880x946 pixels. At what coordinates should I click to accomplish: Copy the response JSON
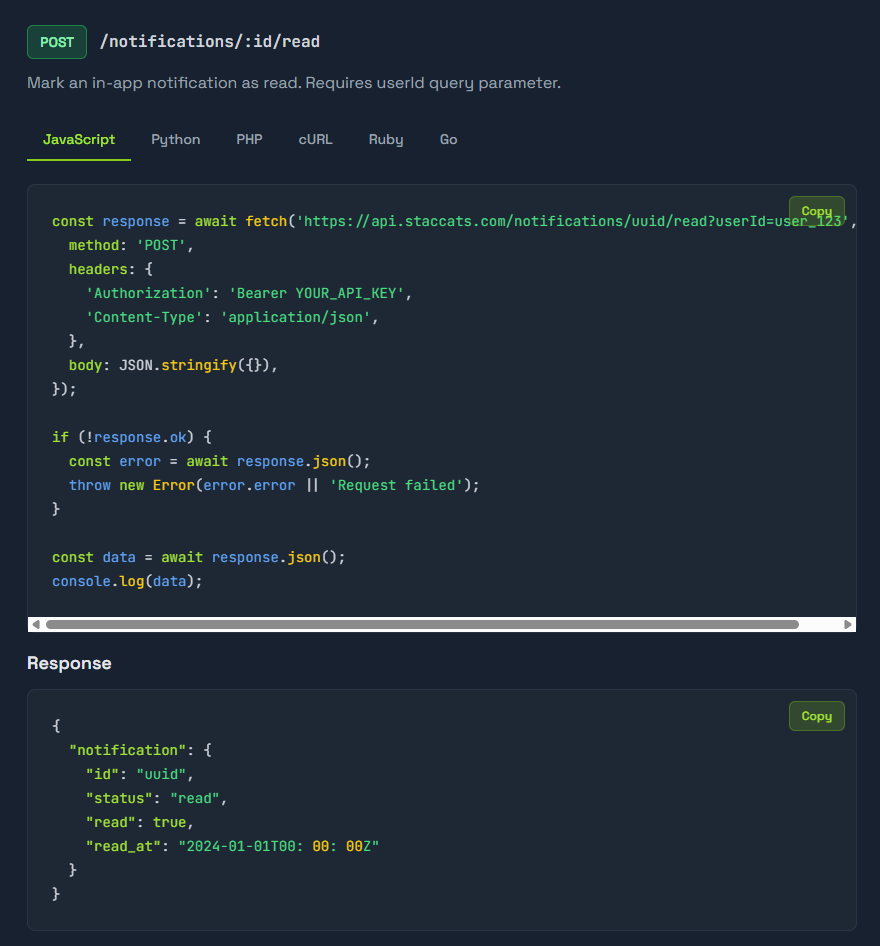click(x=816, y=716)
